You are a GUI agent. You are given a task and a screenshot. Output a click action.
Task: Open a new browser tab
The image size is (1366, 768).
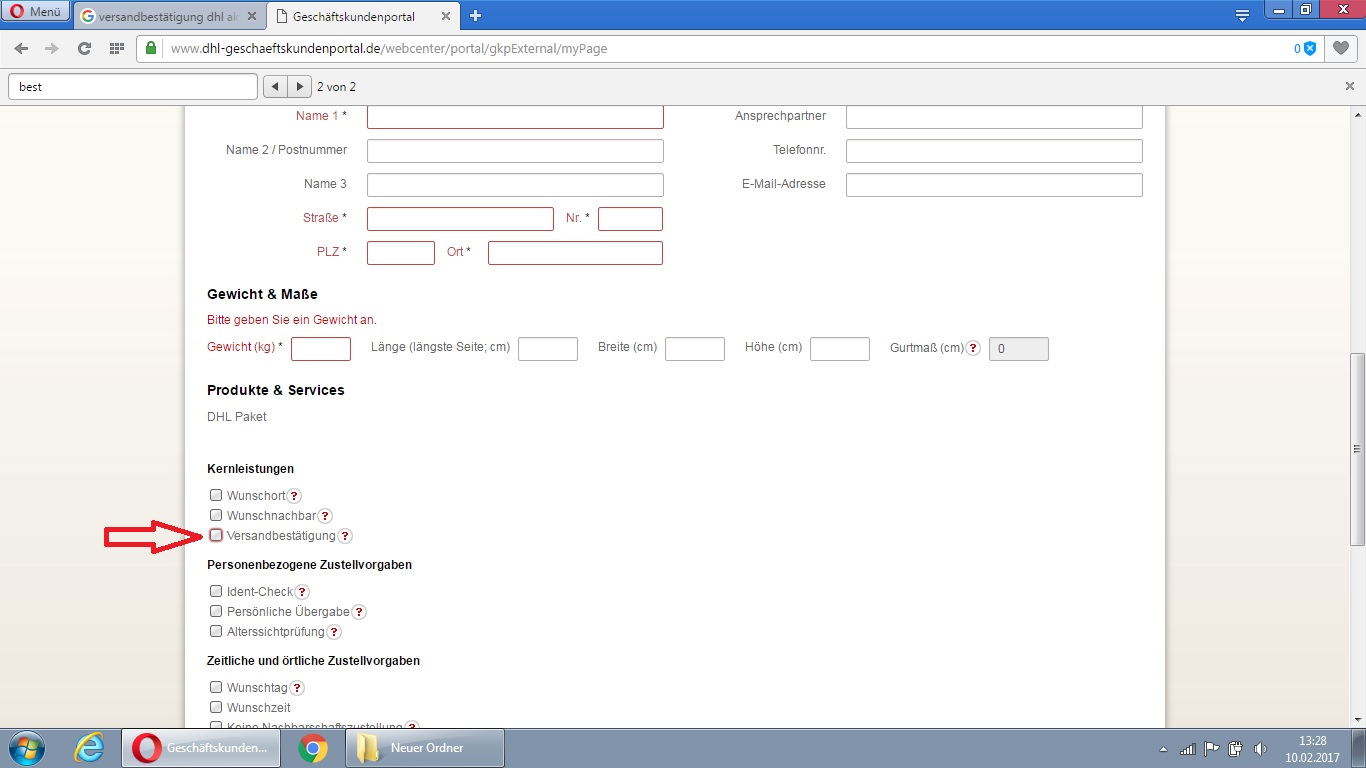pyautogui.click(x=475, y=16)
